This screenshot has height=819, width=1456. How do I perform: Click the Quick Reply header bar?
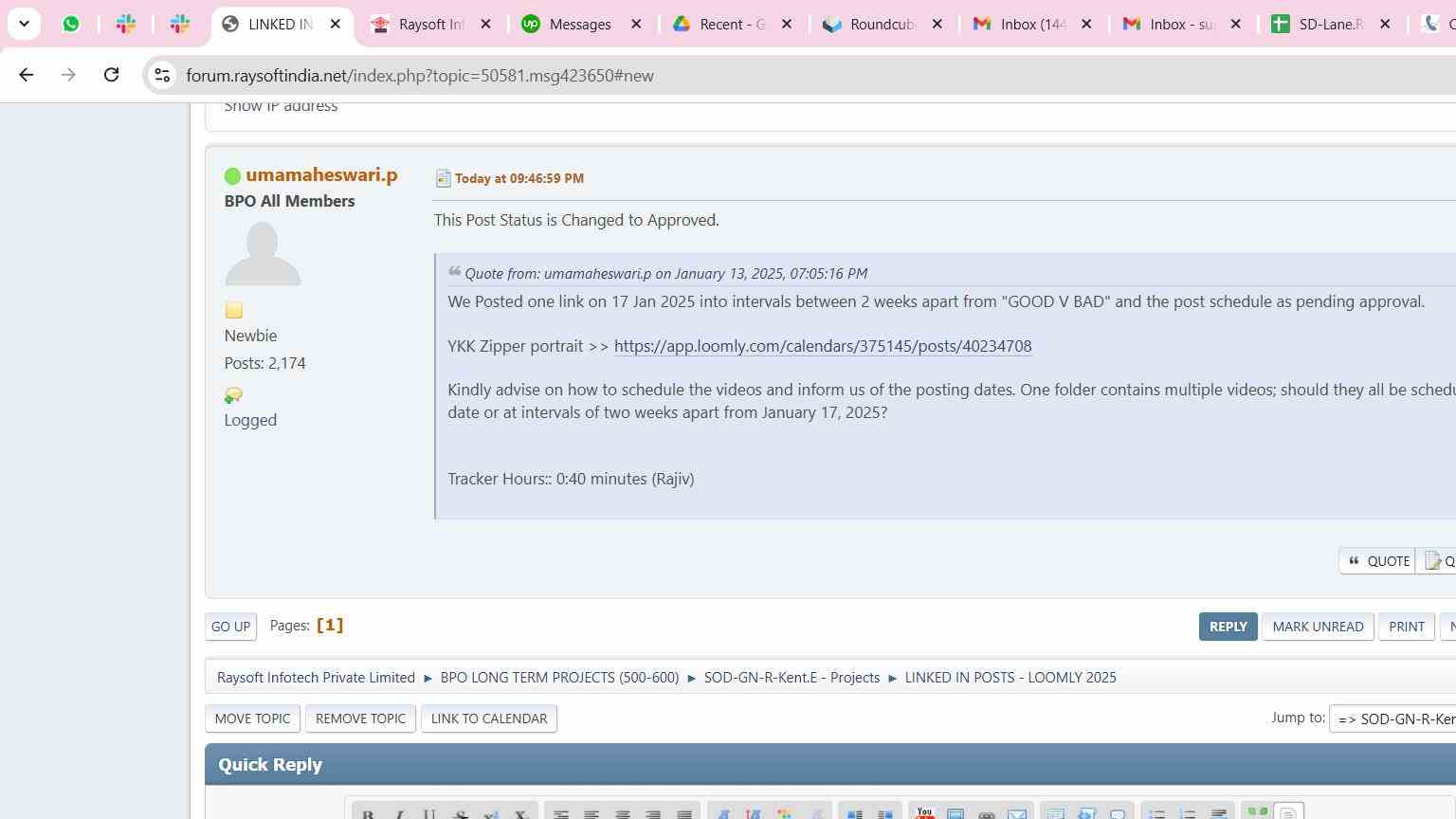coord(830,765)
